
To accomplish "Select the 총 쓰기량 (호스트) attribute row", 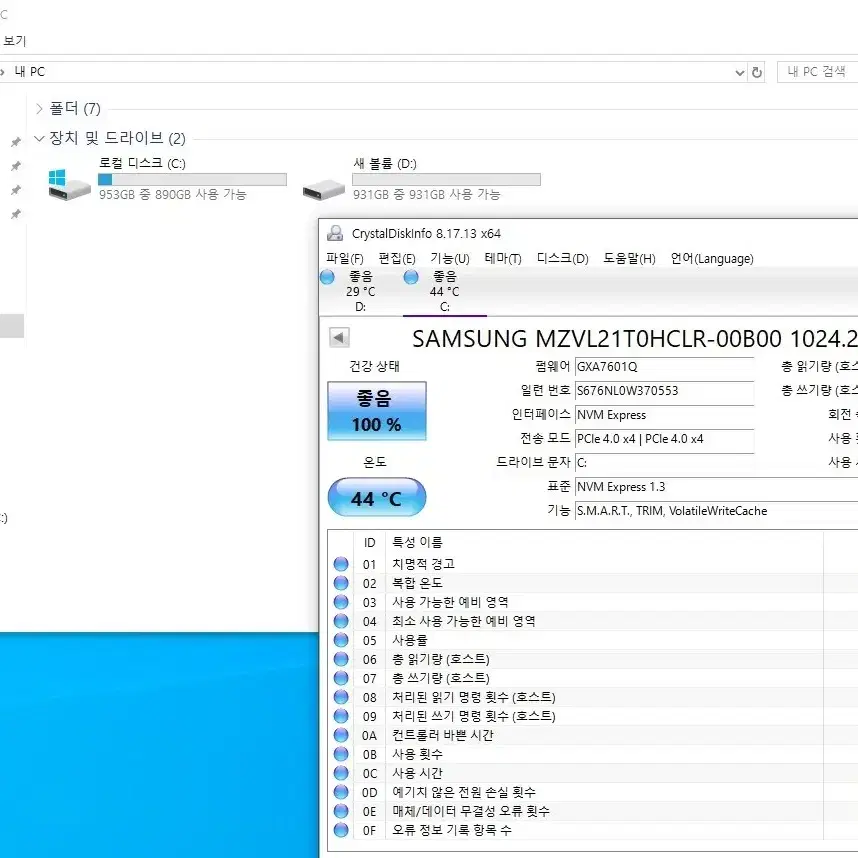I will 593,678.
